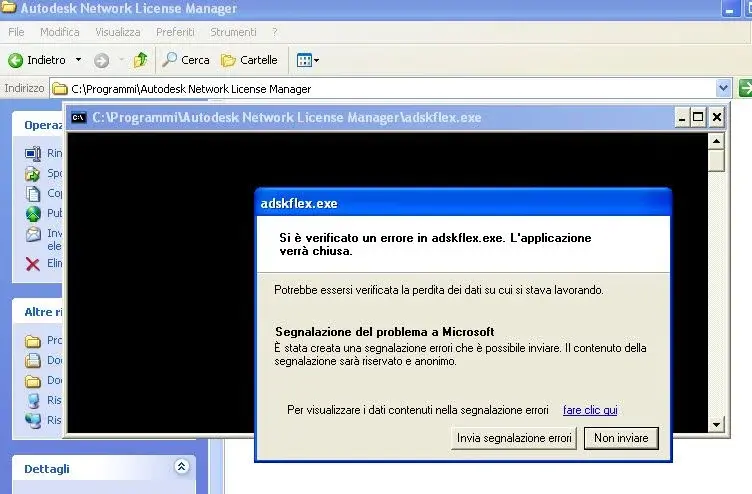Open the Strumenti menu

tap(233, 32)
